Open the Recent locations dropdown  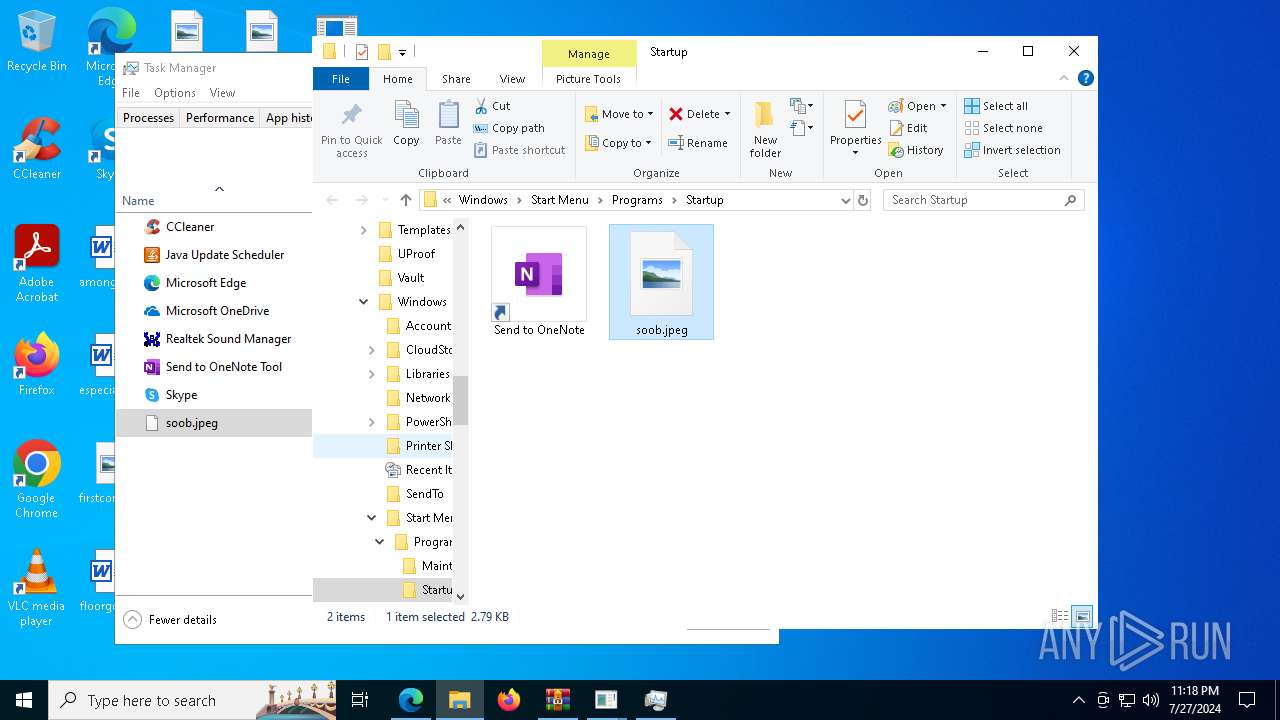pyautogui.click(x=384, y=200)
